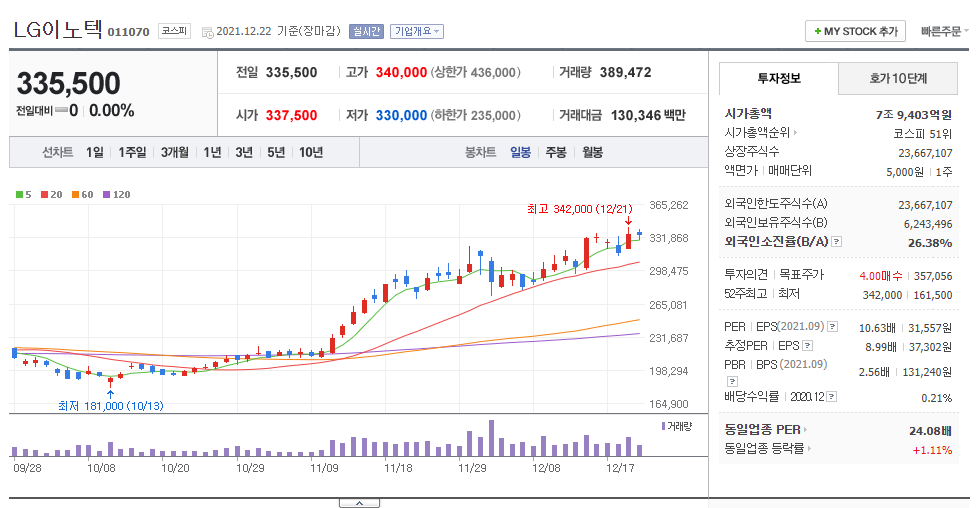Select the 월봉 monthly candle chart
979x508 pixels.
pyautogui.click(x=593, y=152)
